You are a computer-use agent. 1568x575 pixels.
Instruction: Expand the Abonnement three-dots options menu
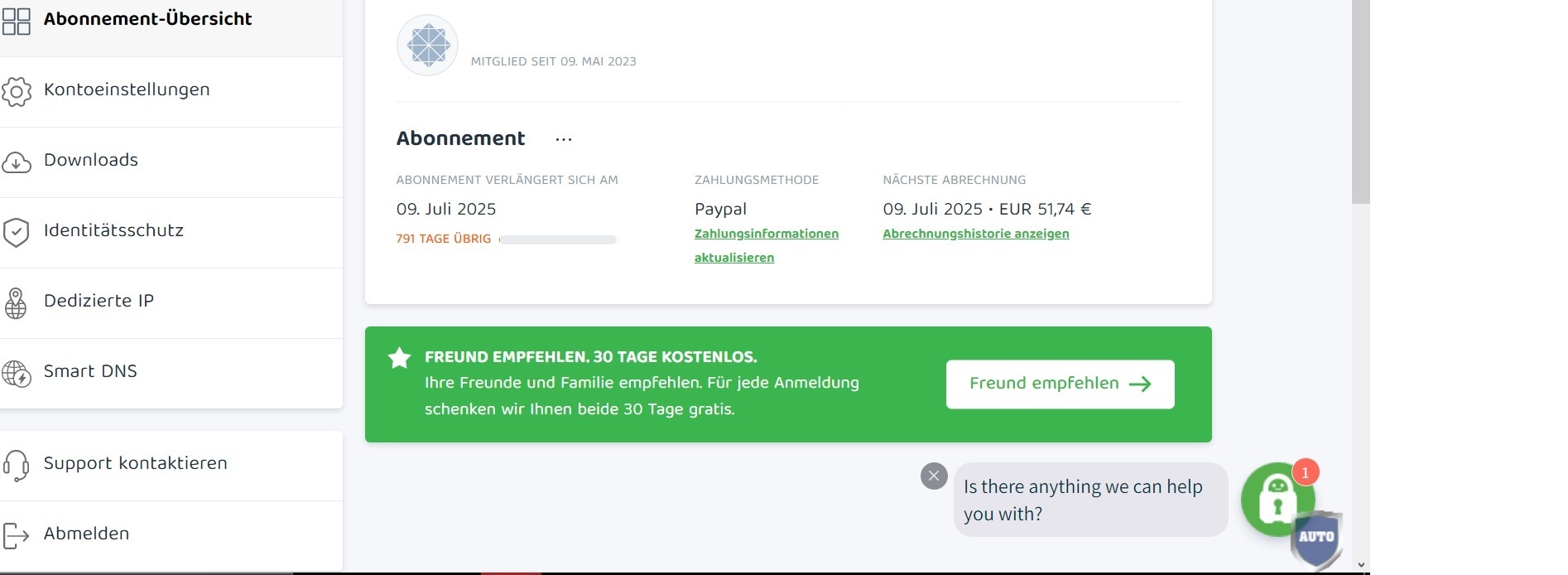click(564, 139)
